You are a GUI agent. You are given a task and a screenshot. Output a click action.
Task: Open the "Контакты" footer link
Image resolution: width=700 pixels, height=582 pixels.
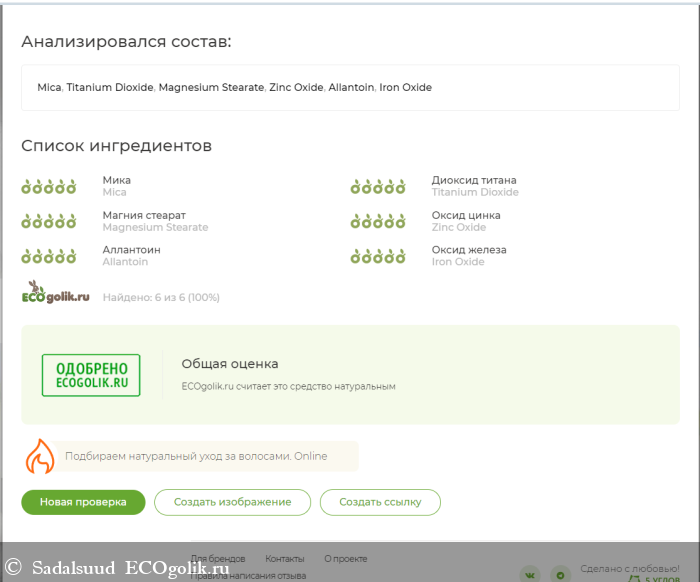click(x=285, y=559)
